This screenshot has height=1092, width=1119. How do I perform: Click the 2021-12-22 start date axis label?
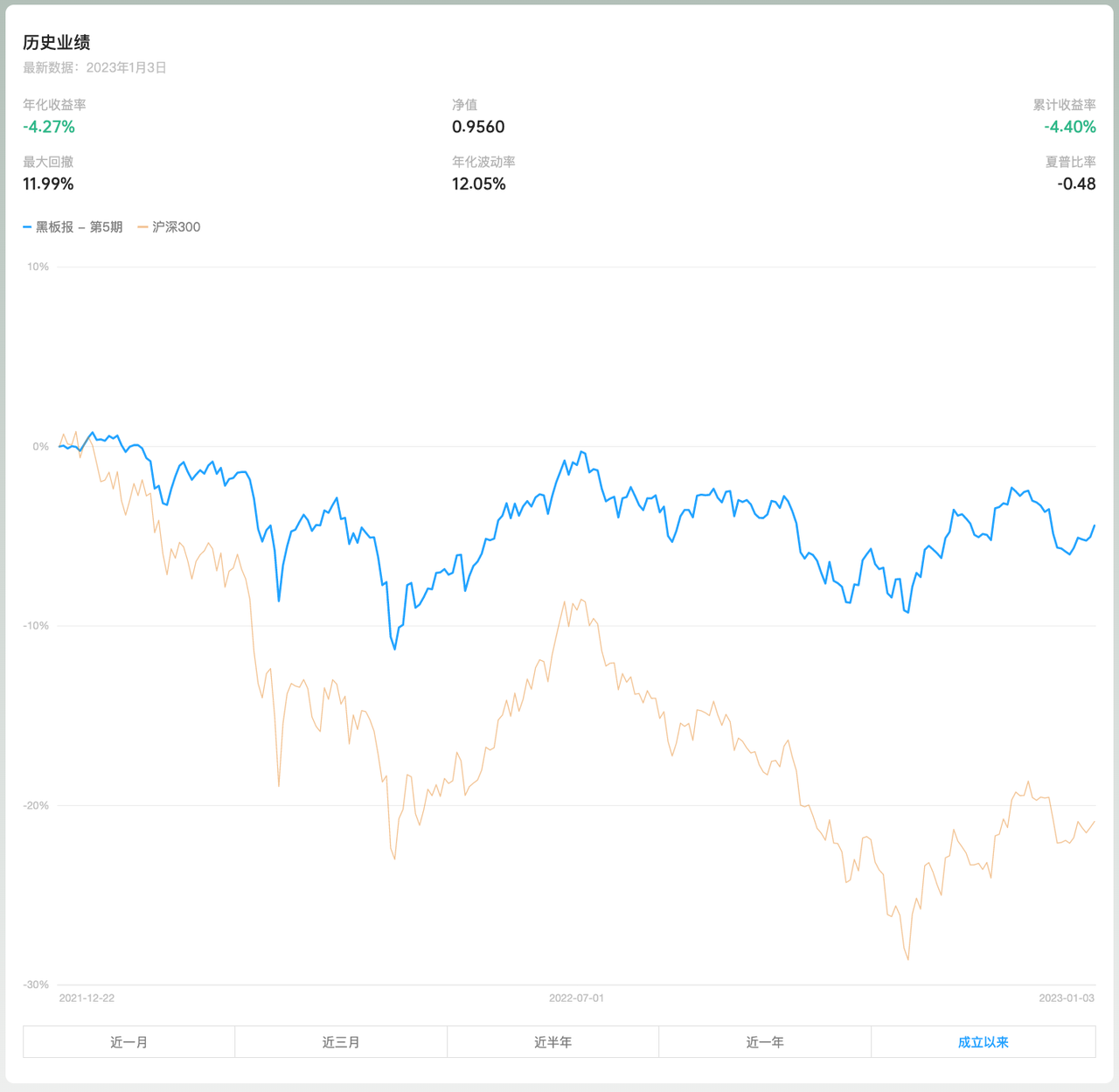point(87,998)
